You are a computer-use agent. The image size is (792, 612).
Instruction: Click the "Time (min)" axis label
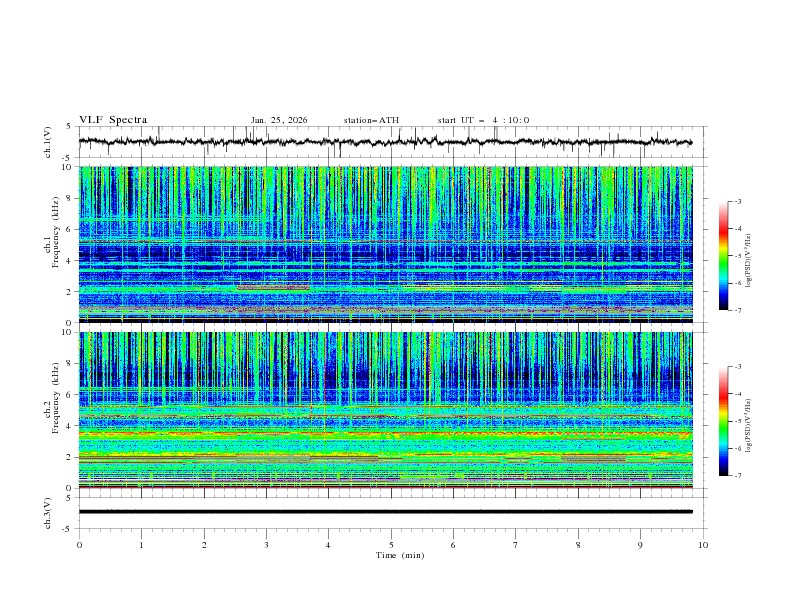pos(400,555)
